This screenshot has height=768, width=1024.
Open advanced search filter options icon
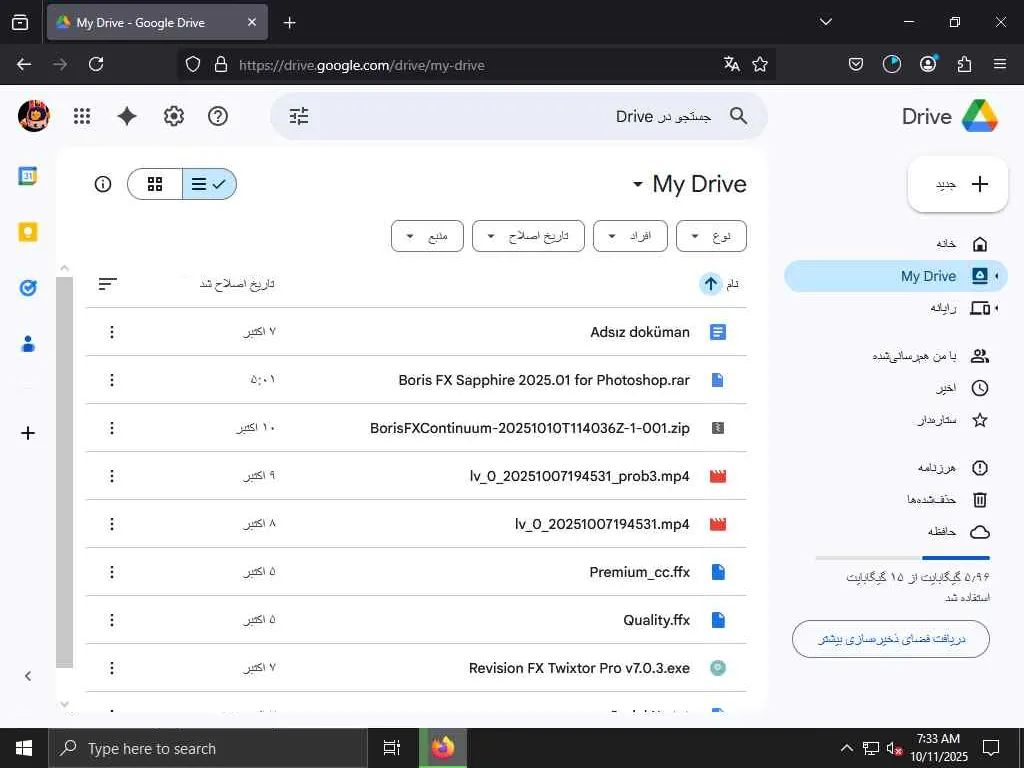point(299,116)
